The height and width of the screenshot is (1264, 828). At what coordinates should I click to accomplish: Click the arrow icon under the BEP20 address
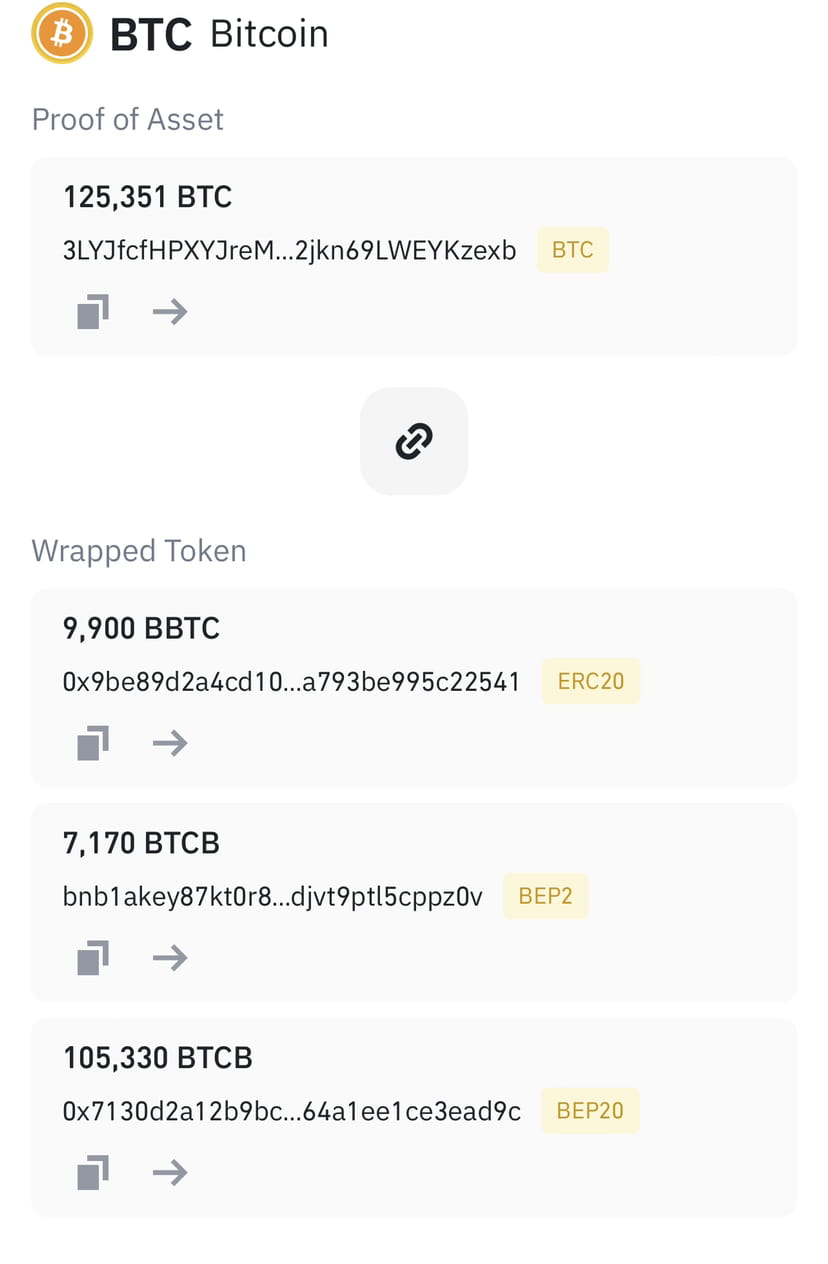click(x=169, y=1172)
